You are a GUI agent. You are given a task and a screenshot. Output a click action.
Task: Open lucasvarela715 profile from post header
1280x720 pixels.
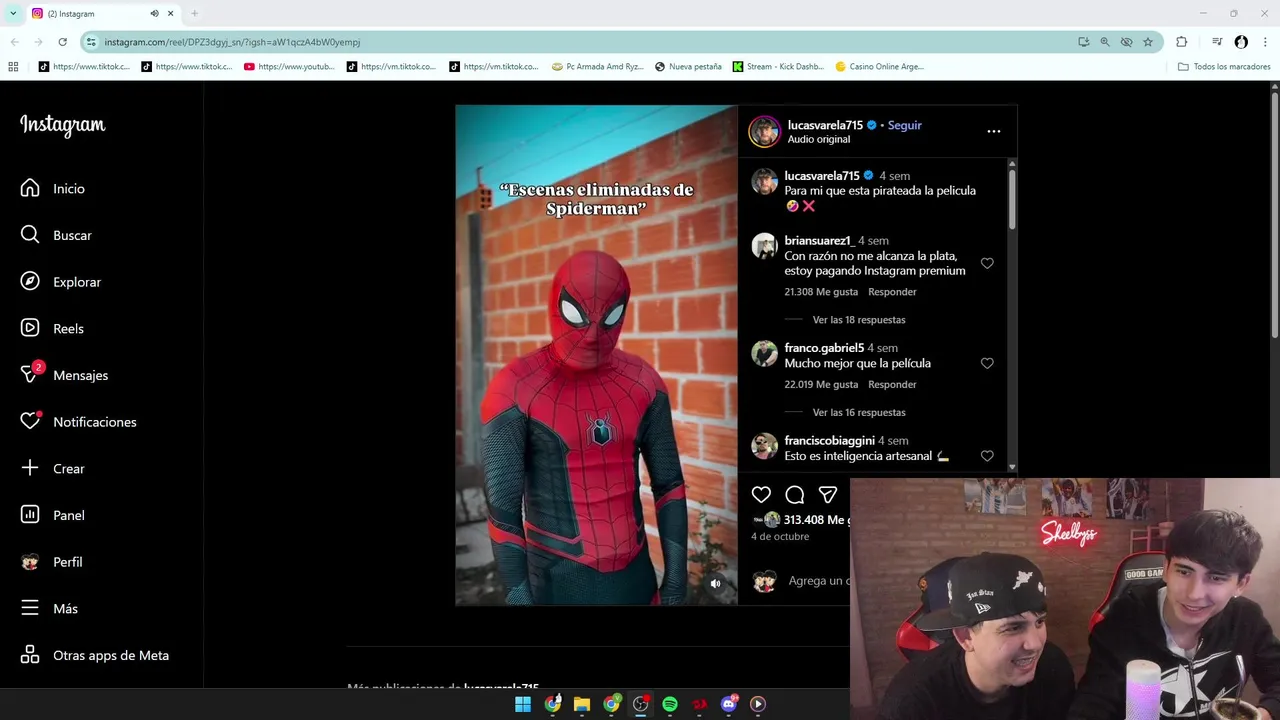[x=825, y=125]
